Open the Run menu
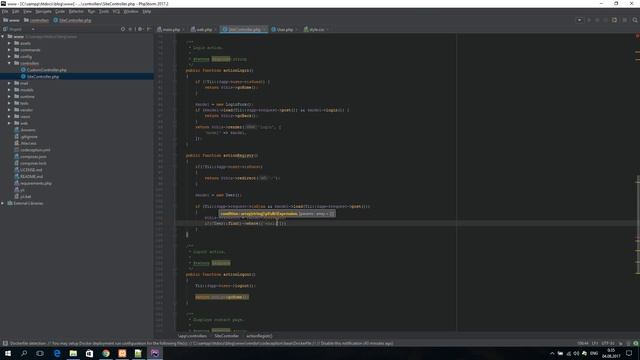Image resolution: width=640 pixels, height=360 pixels. (91, 11)
